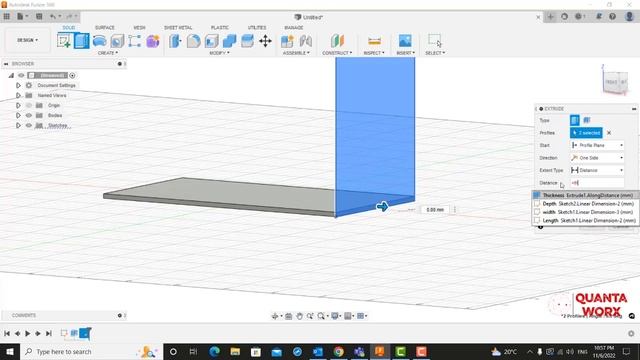
Task: Select the Offset Plane construct tool
Action: (337, 41)
